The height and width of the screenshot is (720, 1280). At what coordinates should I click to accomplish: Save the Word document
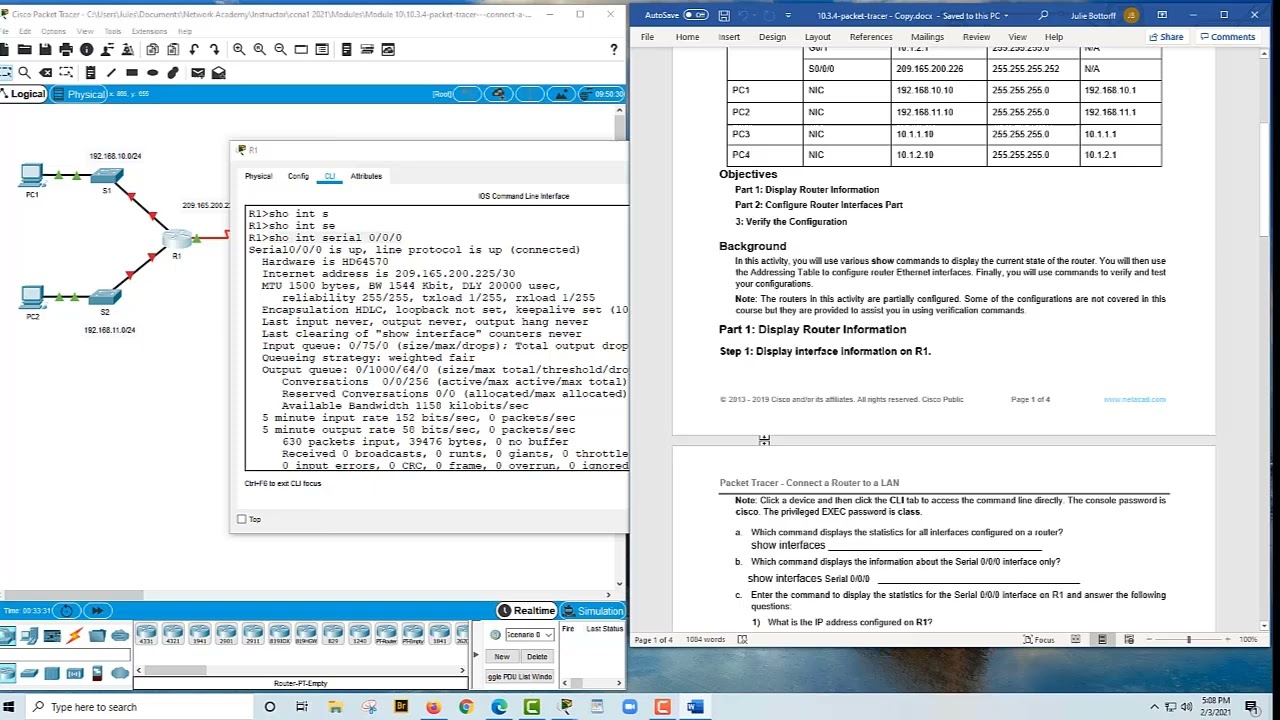(x=724, y=15)
